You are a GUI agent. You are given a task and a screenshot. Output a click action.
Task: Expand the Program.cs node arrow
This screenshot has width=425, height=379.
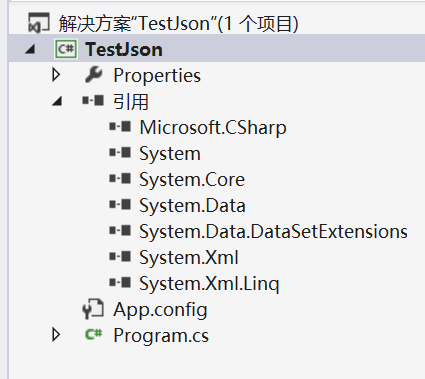(56, 335)
